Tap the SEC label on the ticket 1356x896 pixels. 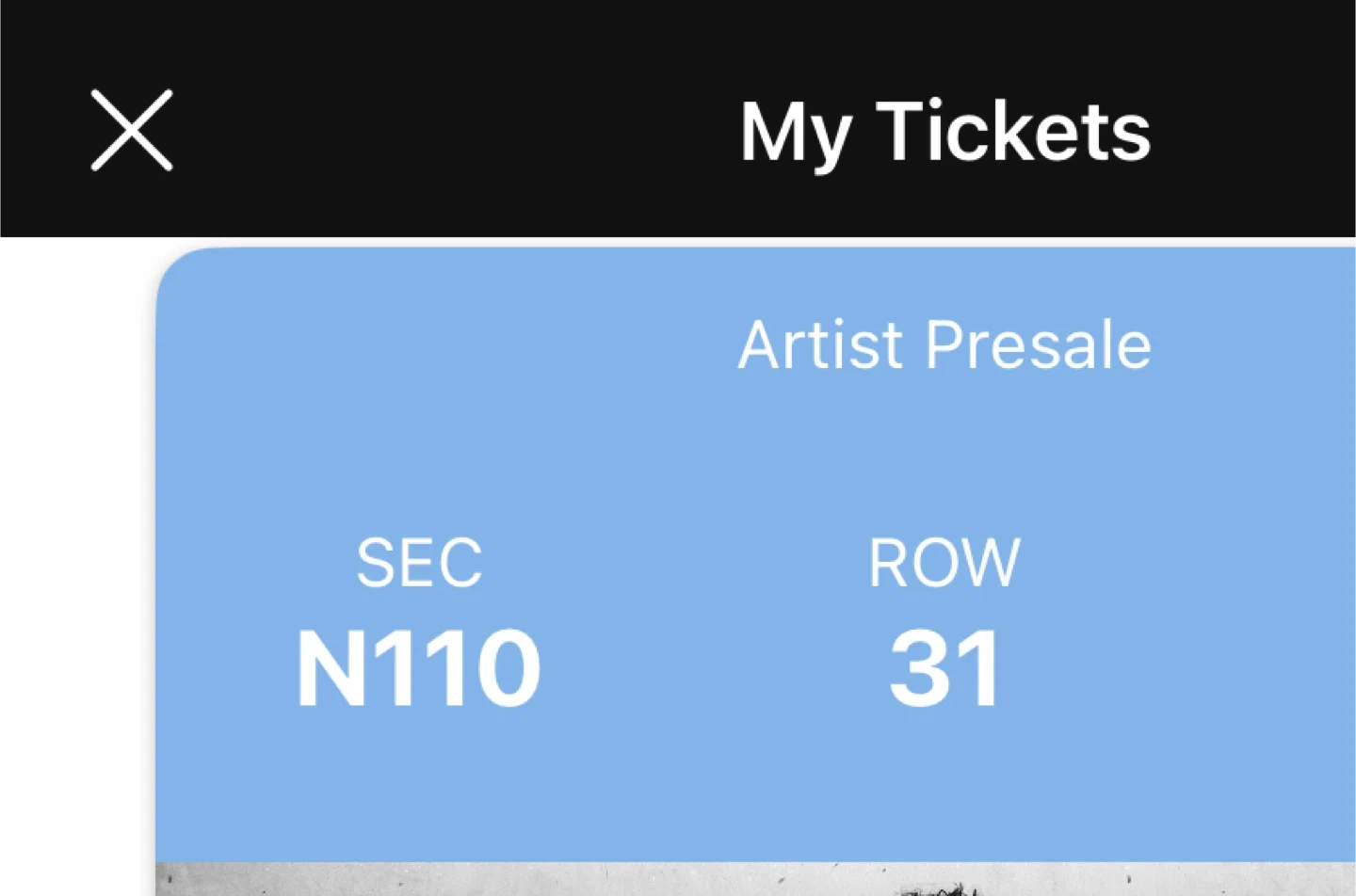[x=419, y=563]
